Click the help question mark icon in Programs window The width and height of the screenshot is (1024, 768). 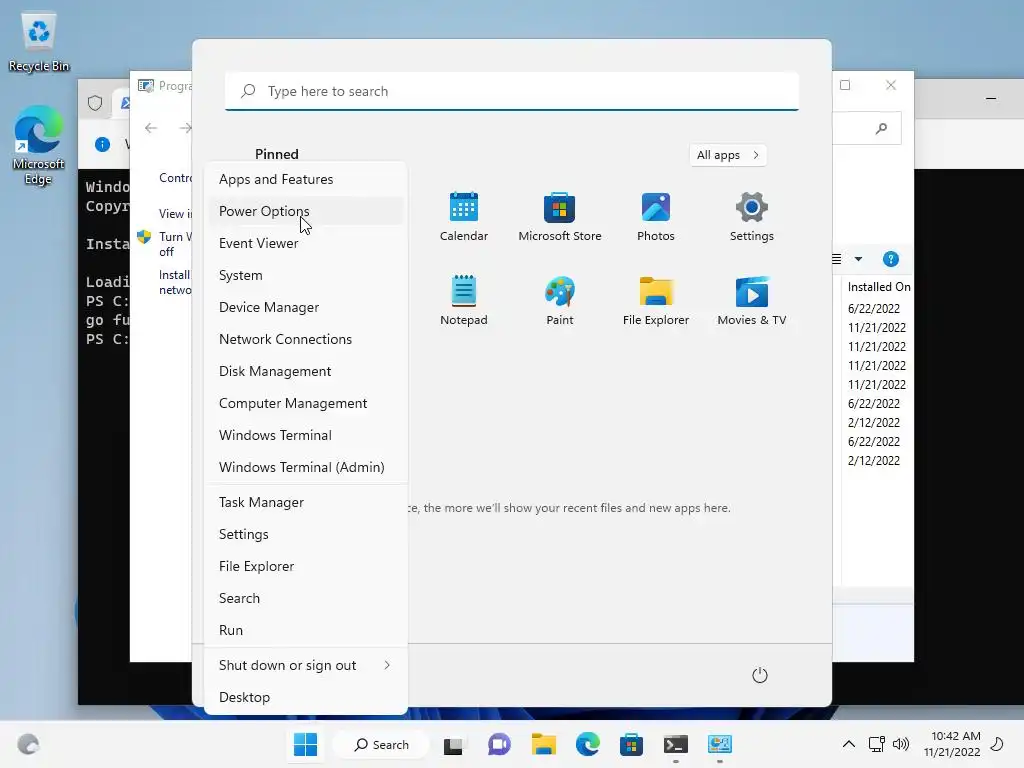click(x=891, y=259)
